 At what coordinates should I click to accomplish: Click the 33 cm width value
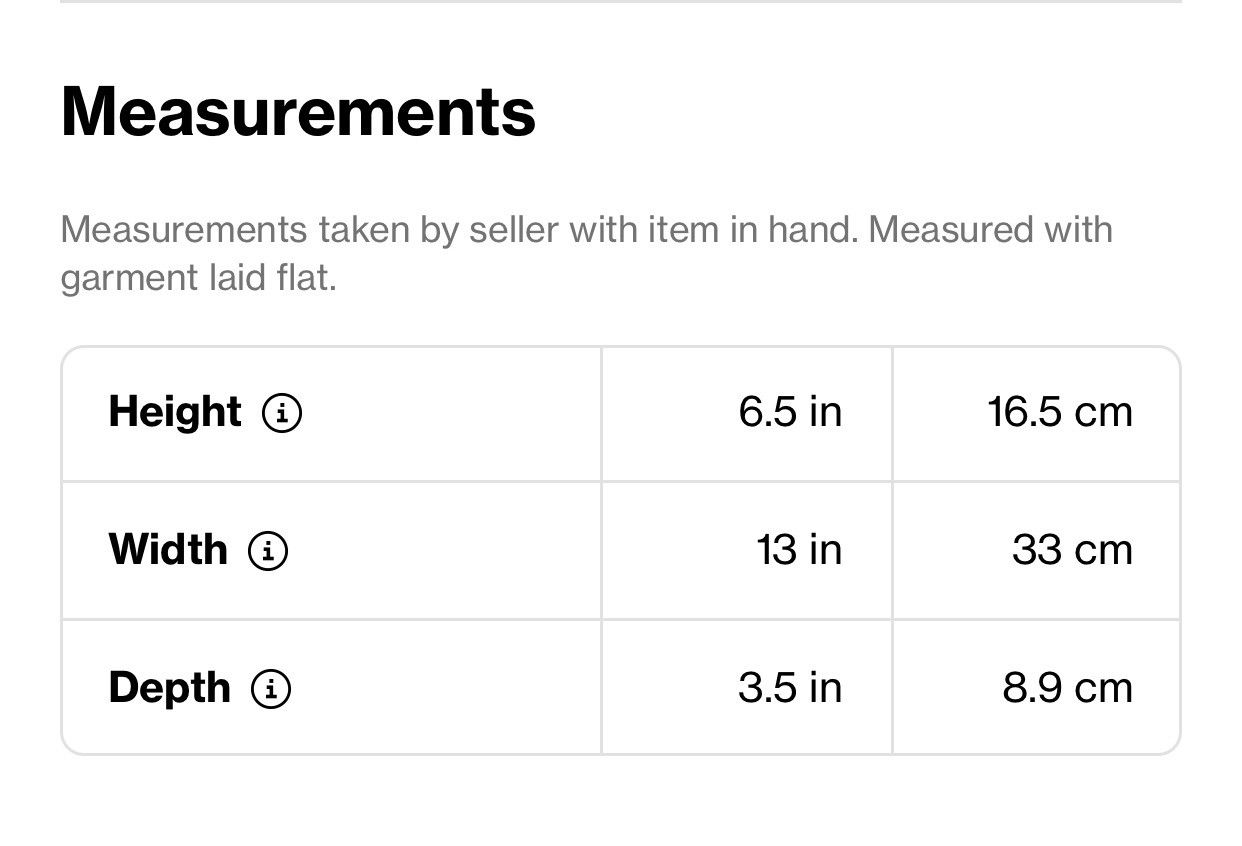click(1072, 550)
